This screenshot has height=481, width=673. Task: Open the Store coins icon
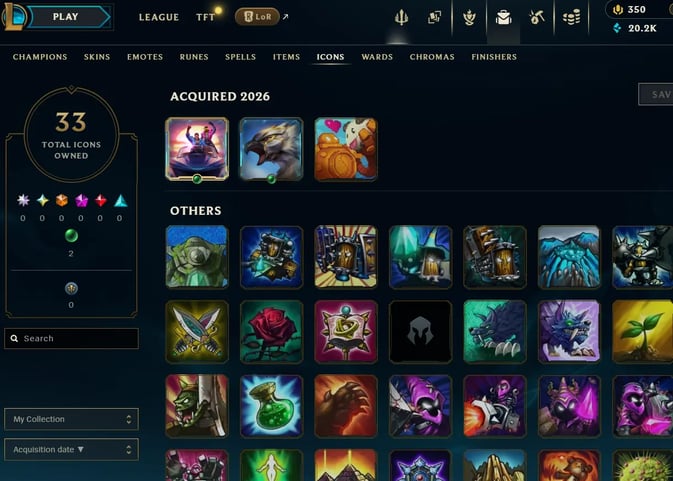pos(571,18)
